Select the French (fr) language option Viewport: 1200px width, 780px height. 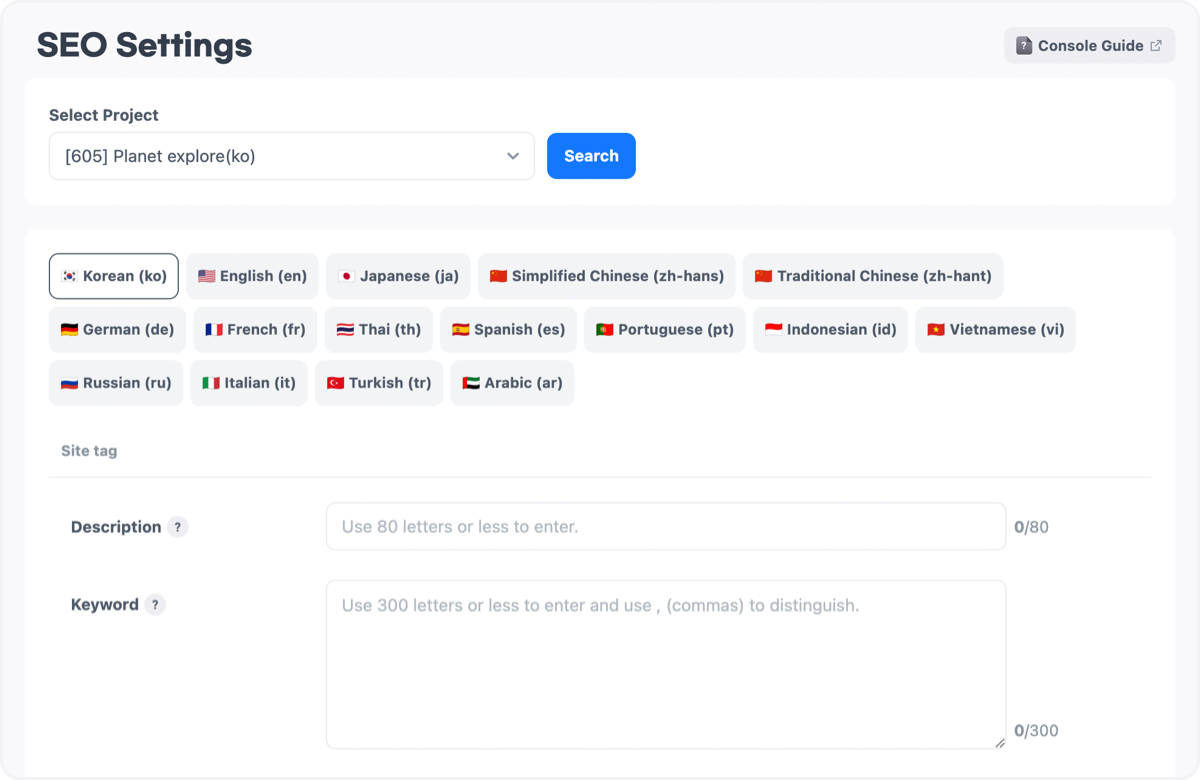pyautogui.click(x=255, y=329)
